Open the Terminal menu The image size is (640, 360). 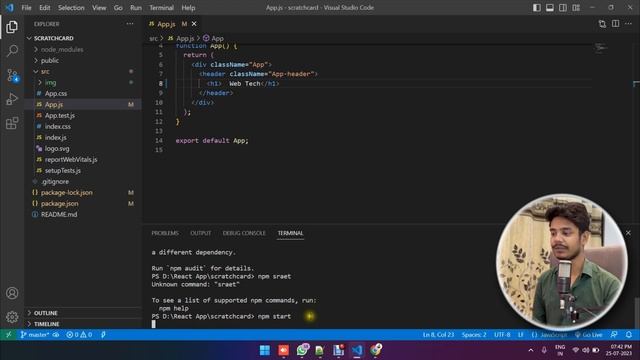[x=161, y=8]
